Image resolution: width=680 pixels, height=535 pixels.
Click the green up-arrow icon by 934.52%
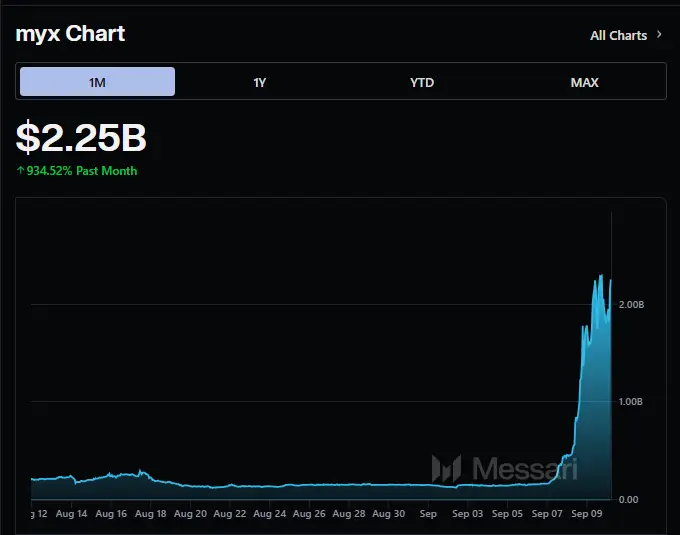click(20, 171)
